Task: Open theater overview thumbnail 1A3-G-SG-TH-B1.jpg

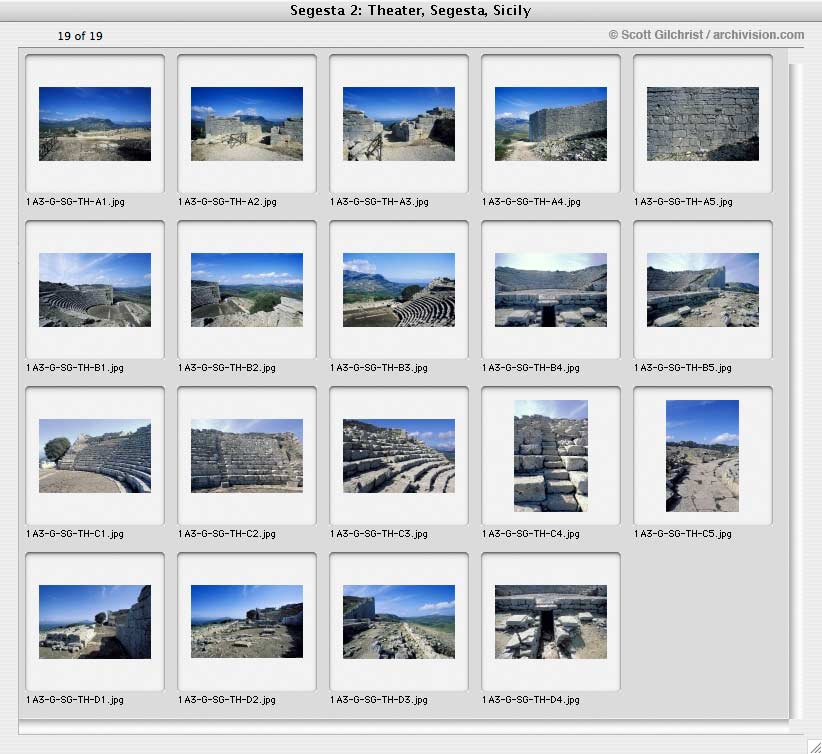Action: pos(95,290)
